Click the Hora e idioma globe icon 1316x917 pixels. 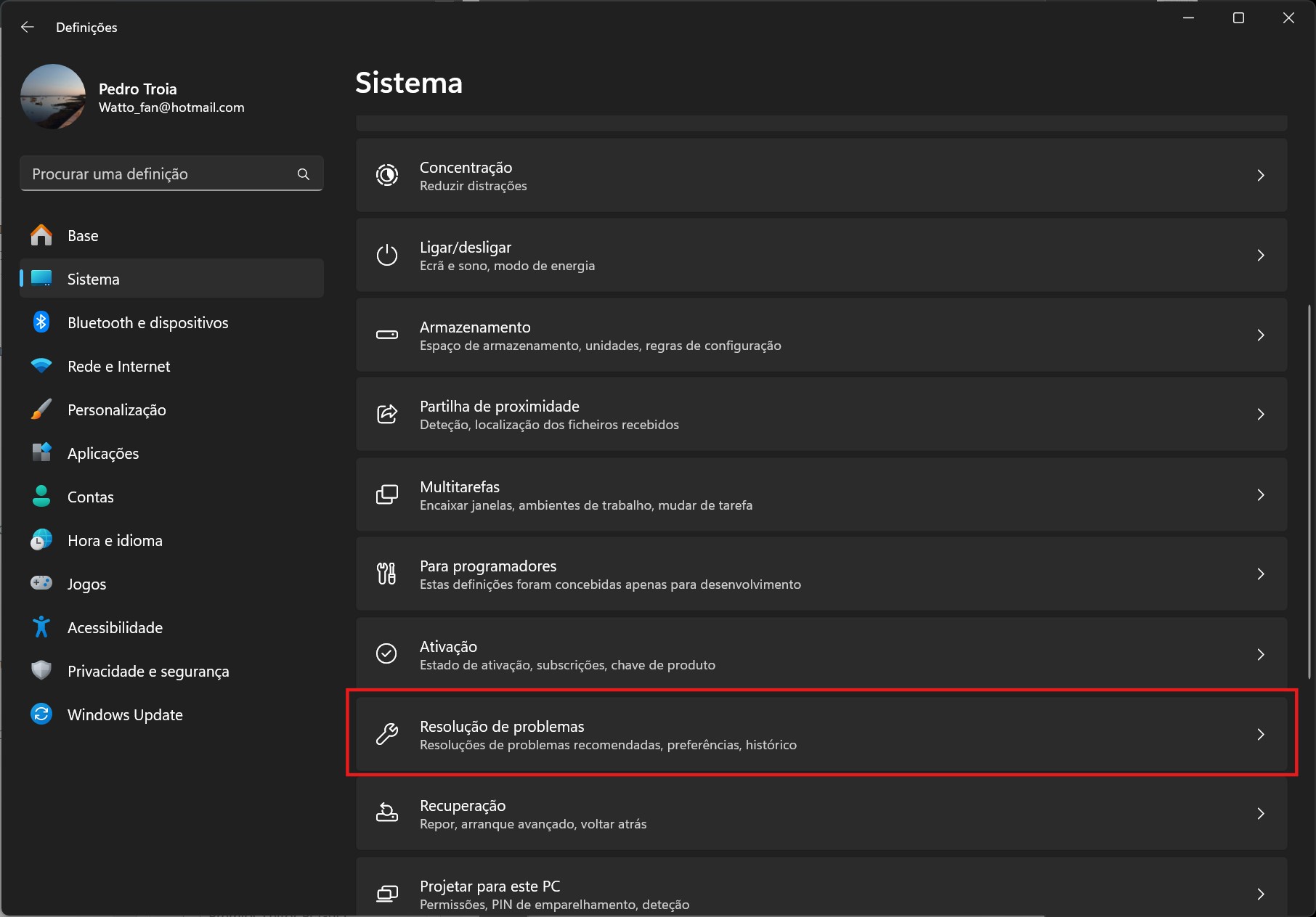click(x=41, y=540)
